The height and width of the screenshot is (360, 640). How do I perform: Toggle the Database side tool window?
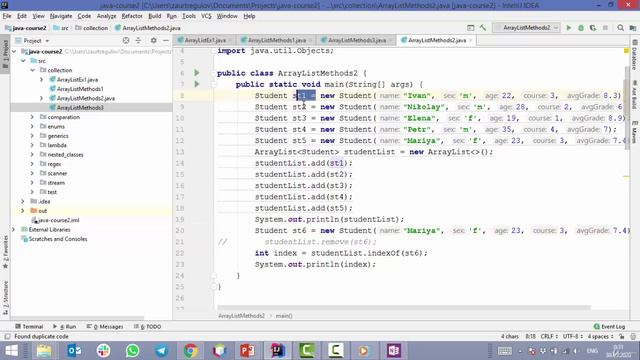tap(635, 55)
